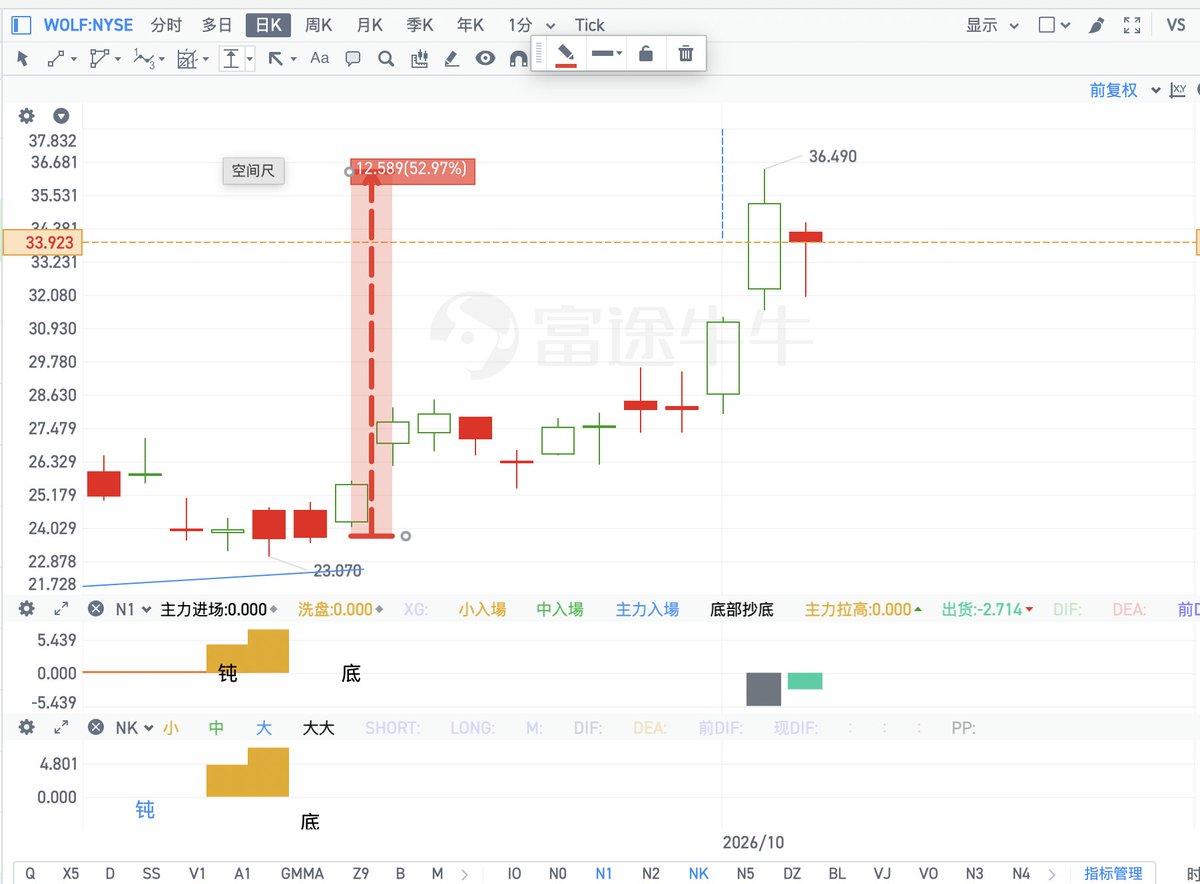The height and width of the screenshot is (884, 1200).
Task: Open the line color pen in floating toolbar
Action: (566, 54)
